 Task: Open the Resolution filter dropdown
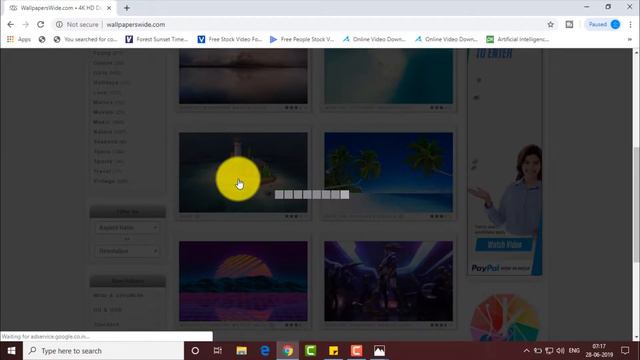point(127,251)
